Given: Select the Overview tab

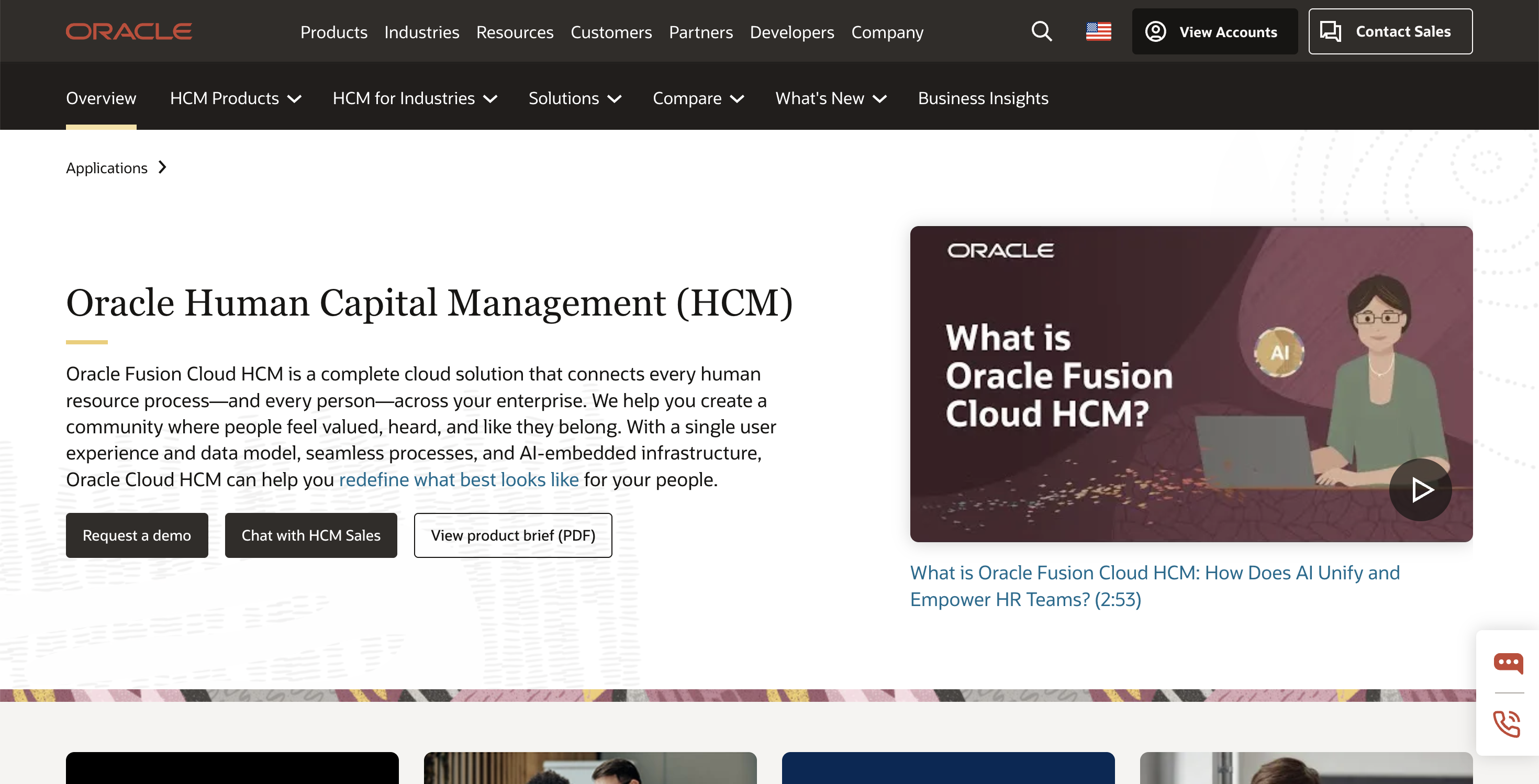Looking at the screenshot, I should pos(101,98).
